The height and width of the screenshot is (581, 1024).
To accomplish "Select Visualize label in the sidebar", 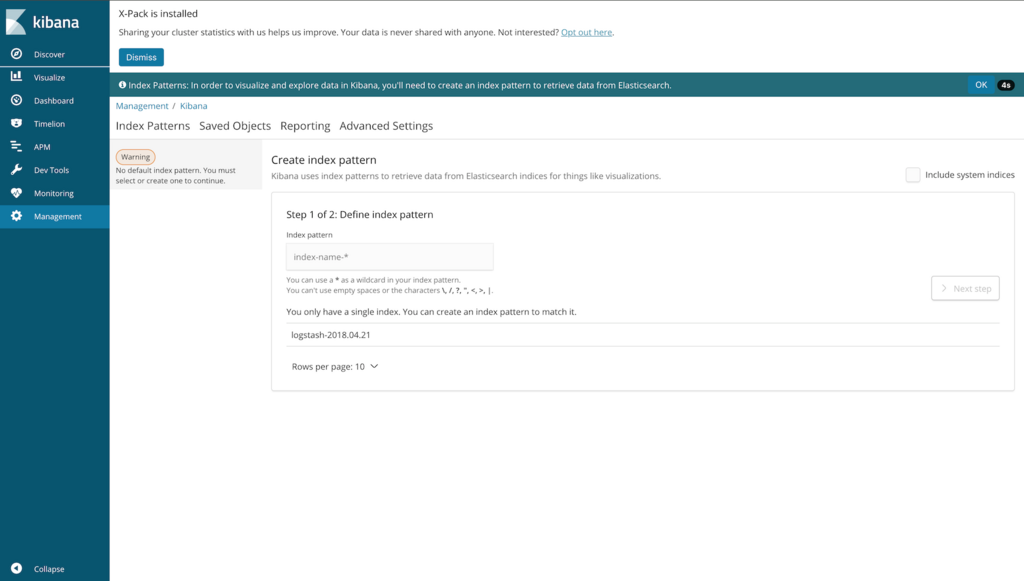I will [x=50, y=78].
